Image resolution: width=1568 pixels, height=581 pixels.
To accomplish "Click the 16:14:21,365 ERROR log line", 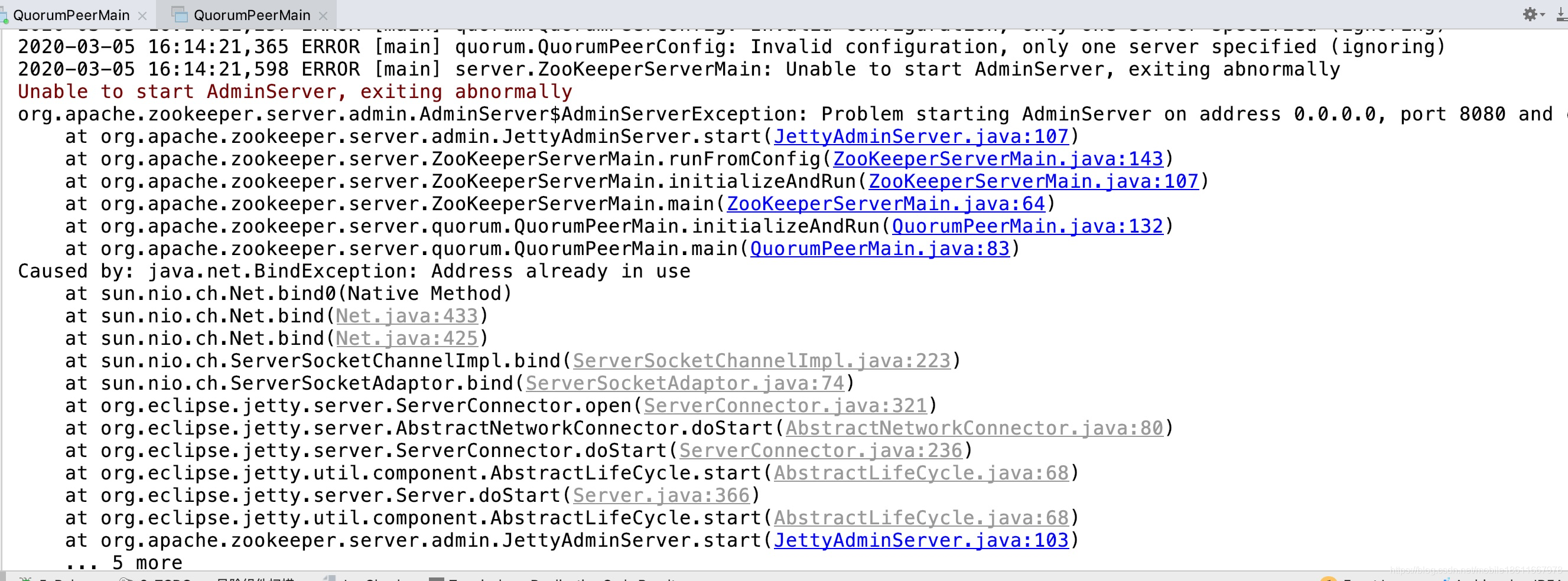I will tap(731, 47).
